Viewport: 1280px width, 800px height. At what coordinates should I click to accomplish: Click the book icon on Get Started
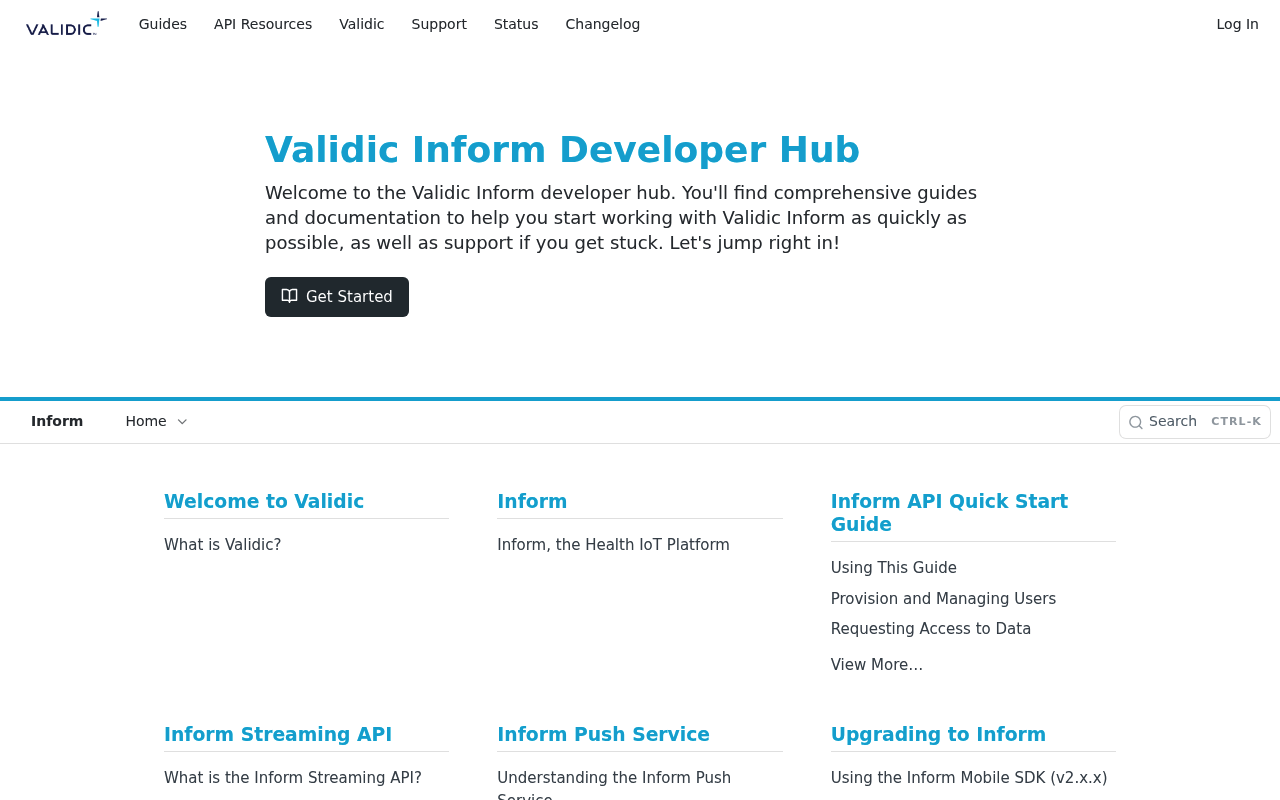point(289,296)
